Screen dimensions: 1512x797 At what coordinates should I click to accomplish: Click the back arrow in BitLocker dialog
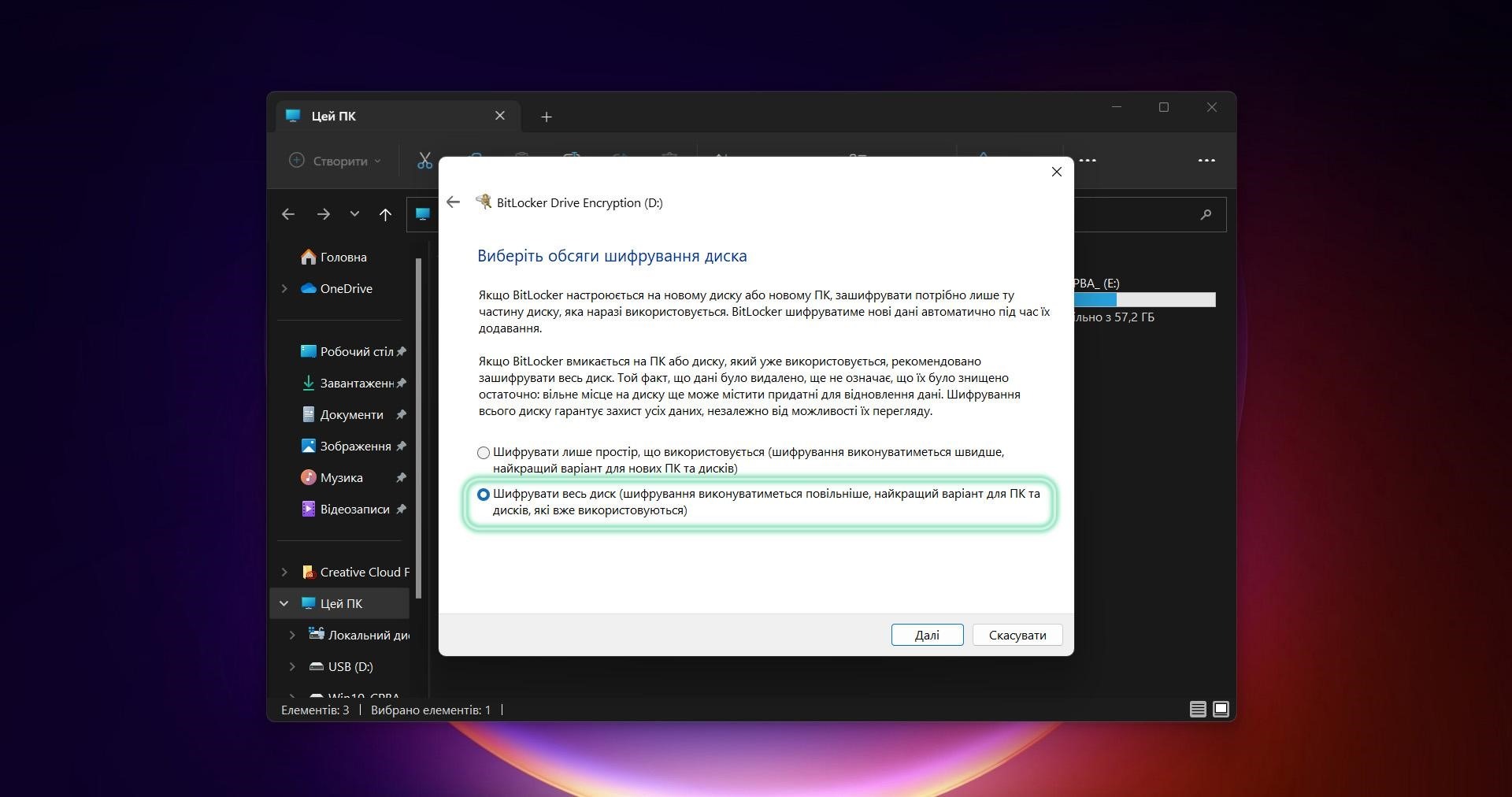pos(453,202)
